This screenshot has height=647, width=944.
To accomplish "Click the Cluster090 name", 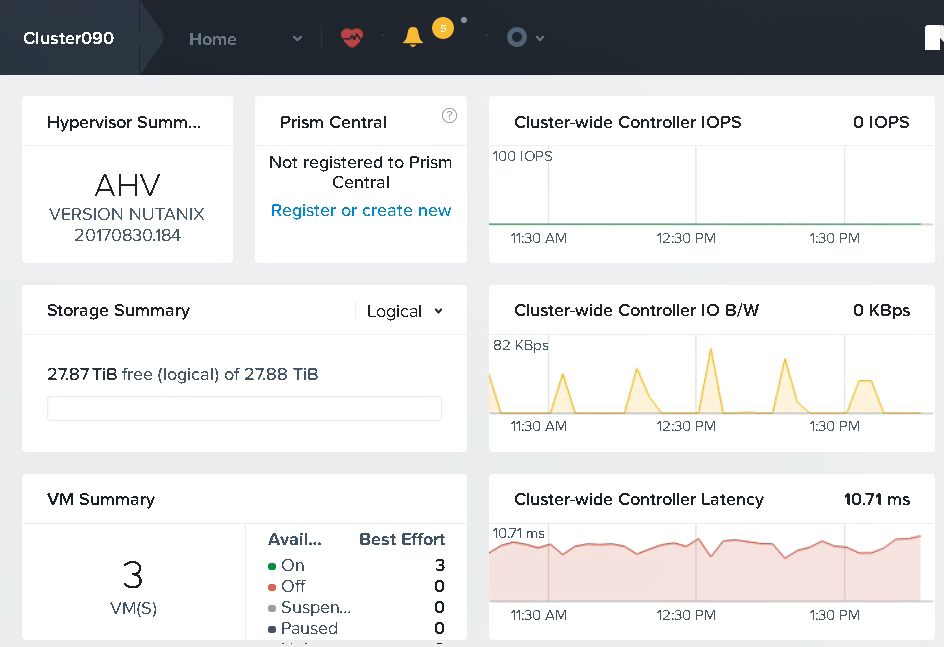I will pos(68,37).
